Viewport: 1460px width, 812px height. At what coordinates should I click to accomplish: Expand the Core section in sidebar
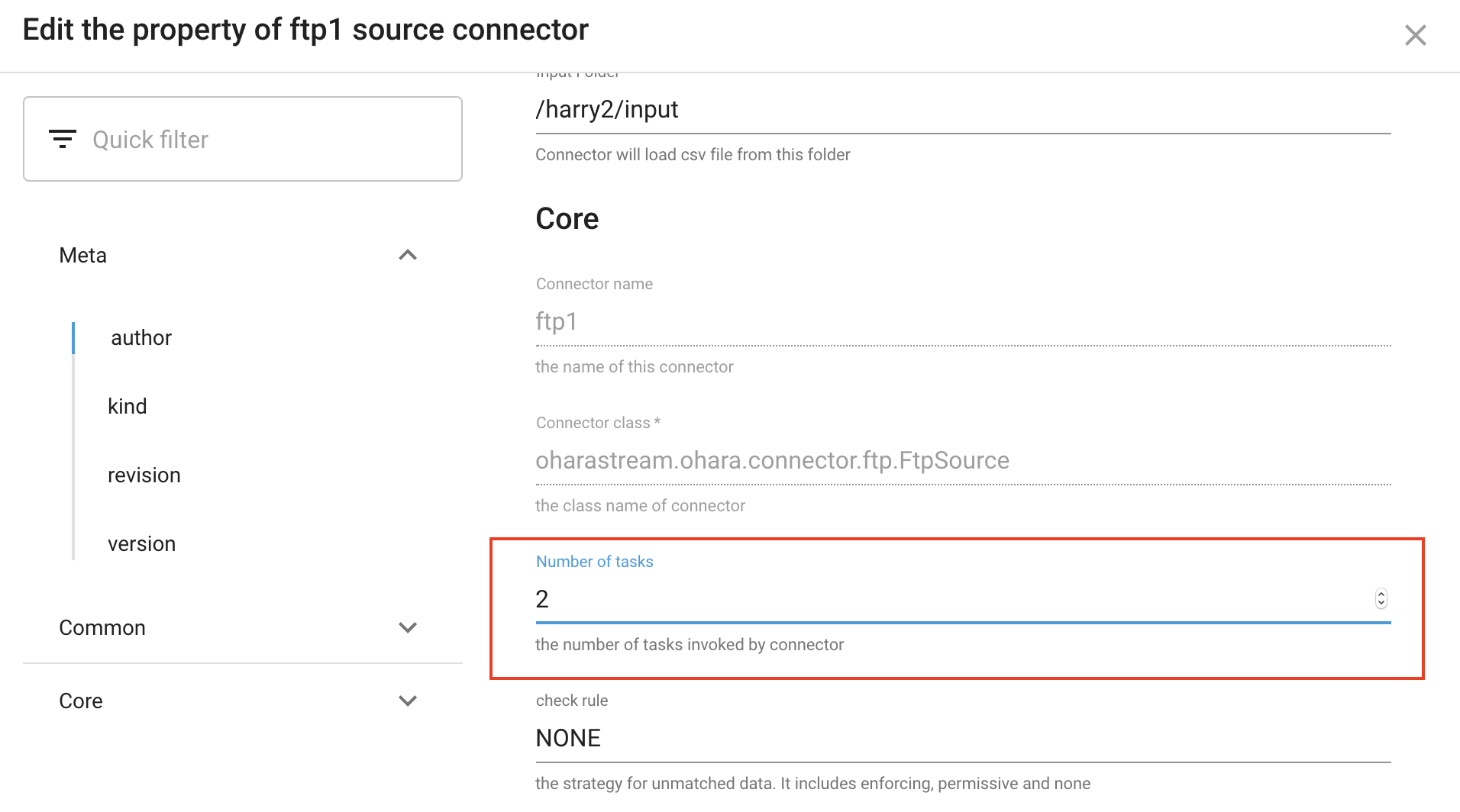pyautogui.click(x=408, y=701)
